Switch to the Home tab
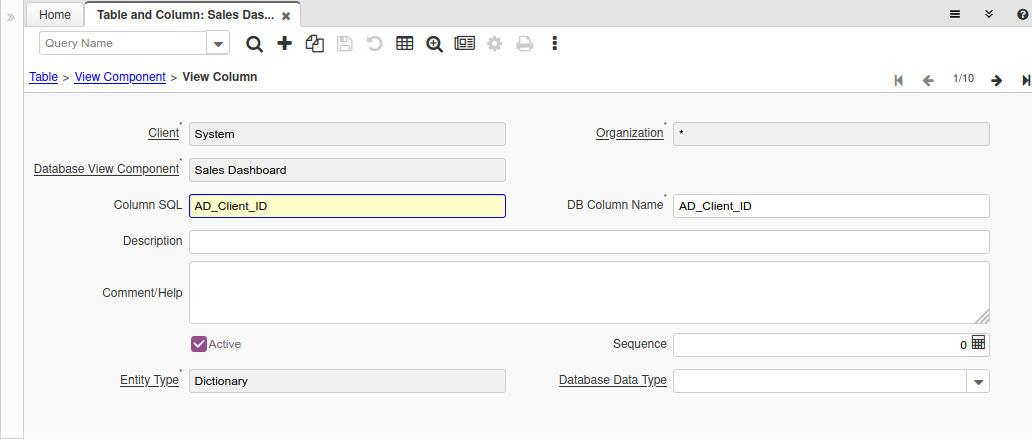The width and height of the screenshot is (1032, 439). tap(55, 15)
